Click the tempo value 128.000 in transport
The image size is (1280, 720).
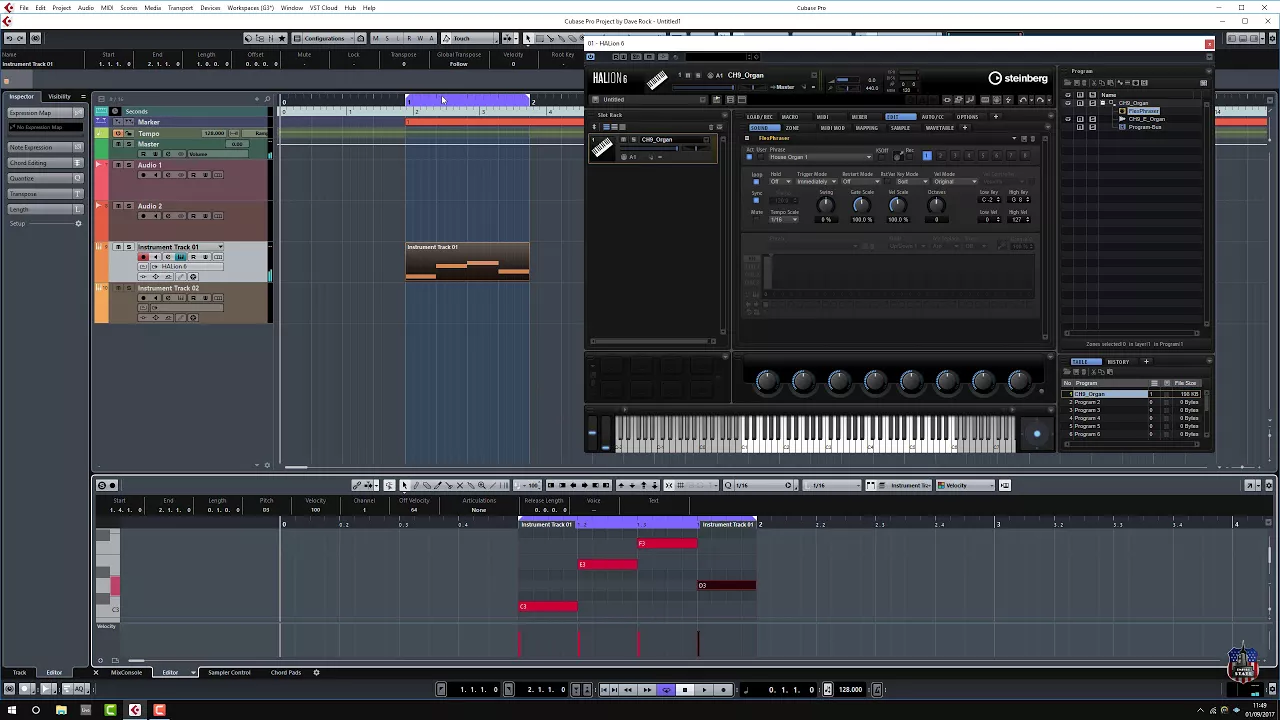pos(850,689)
